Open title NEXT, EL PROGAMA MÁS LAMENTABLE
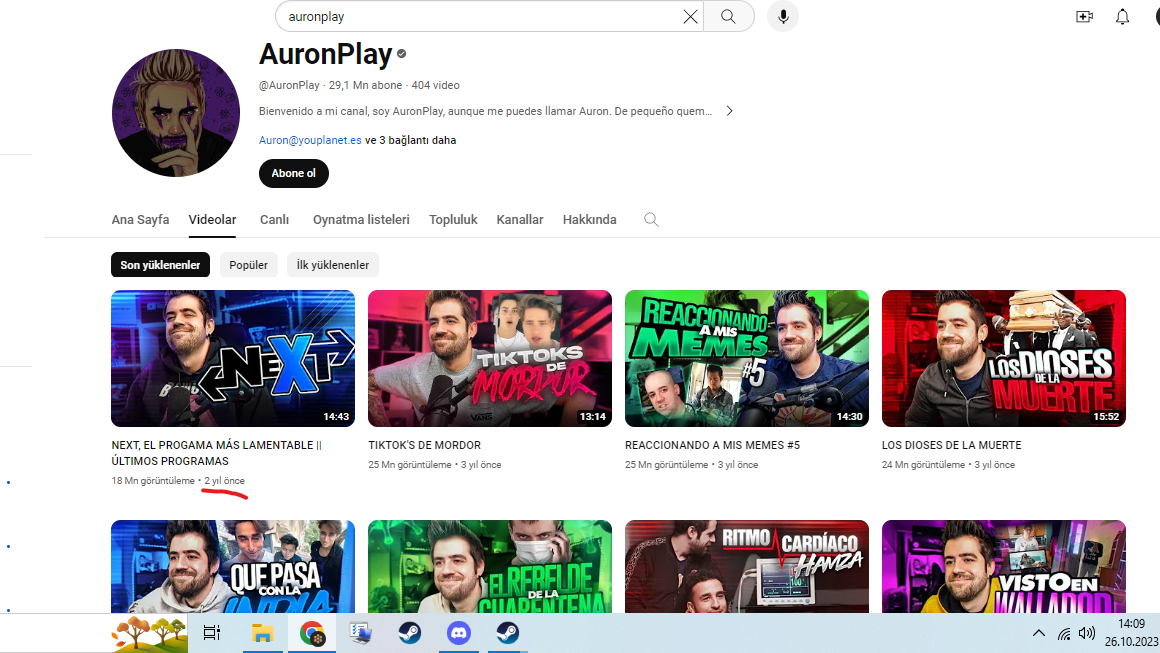 click(x=217, y=453)
